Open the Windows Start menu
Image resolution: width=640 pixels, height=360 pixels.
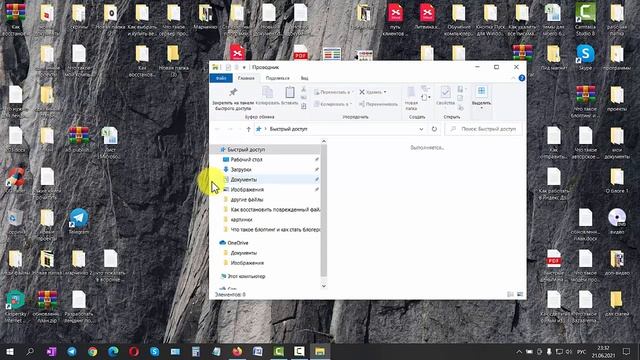10,351
